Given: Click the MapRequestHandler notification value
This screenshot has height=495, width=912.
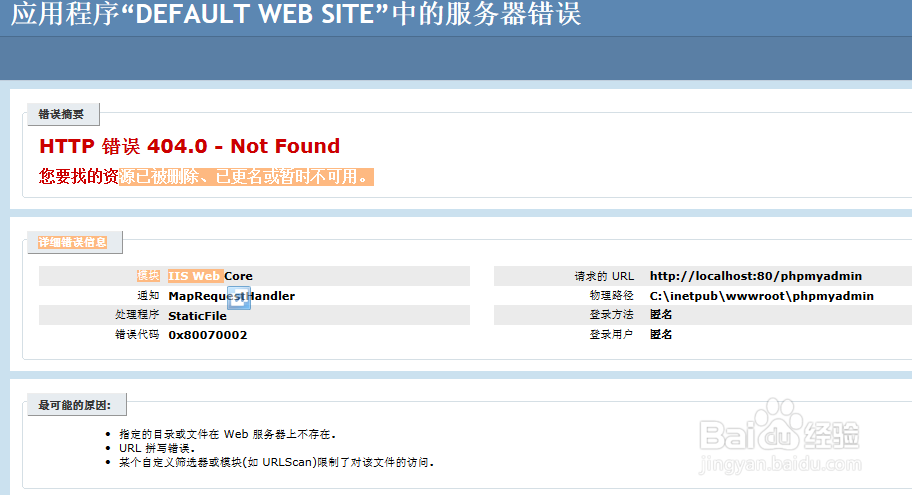Looking at the screenshot, I should coord(231,295).
